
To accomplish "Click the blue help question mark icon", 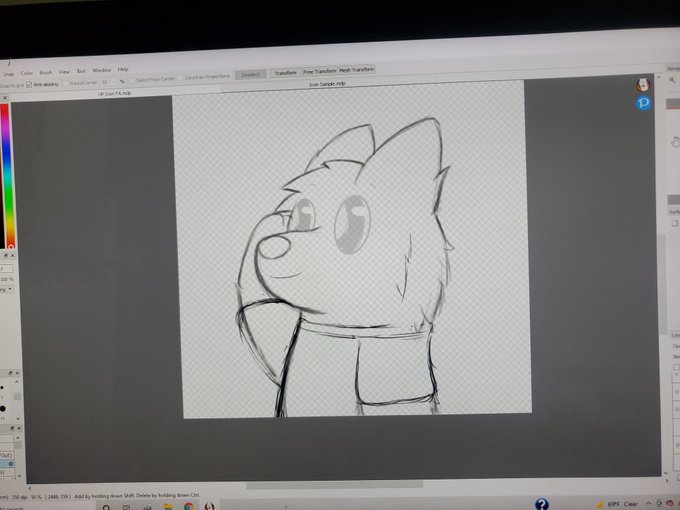I will pos(542,504).
